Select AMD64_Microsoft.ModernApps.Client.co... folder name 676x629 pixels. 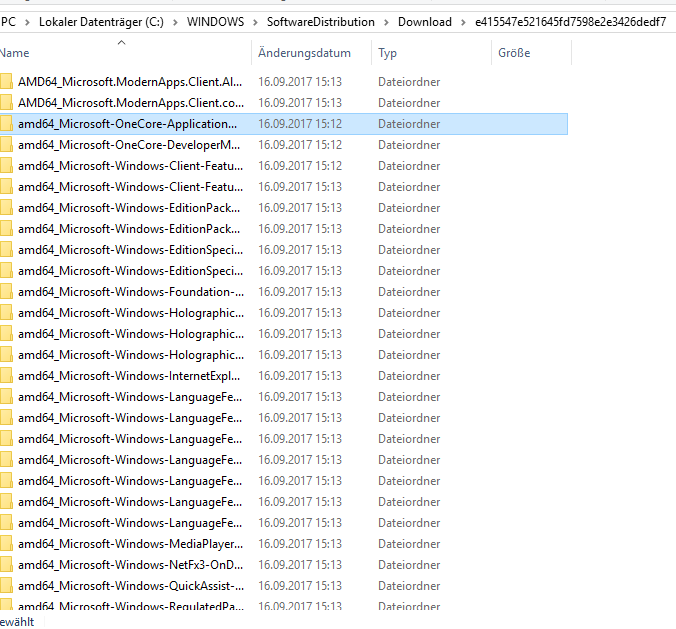(x=131, y=103)
